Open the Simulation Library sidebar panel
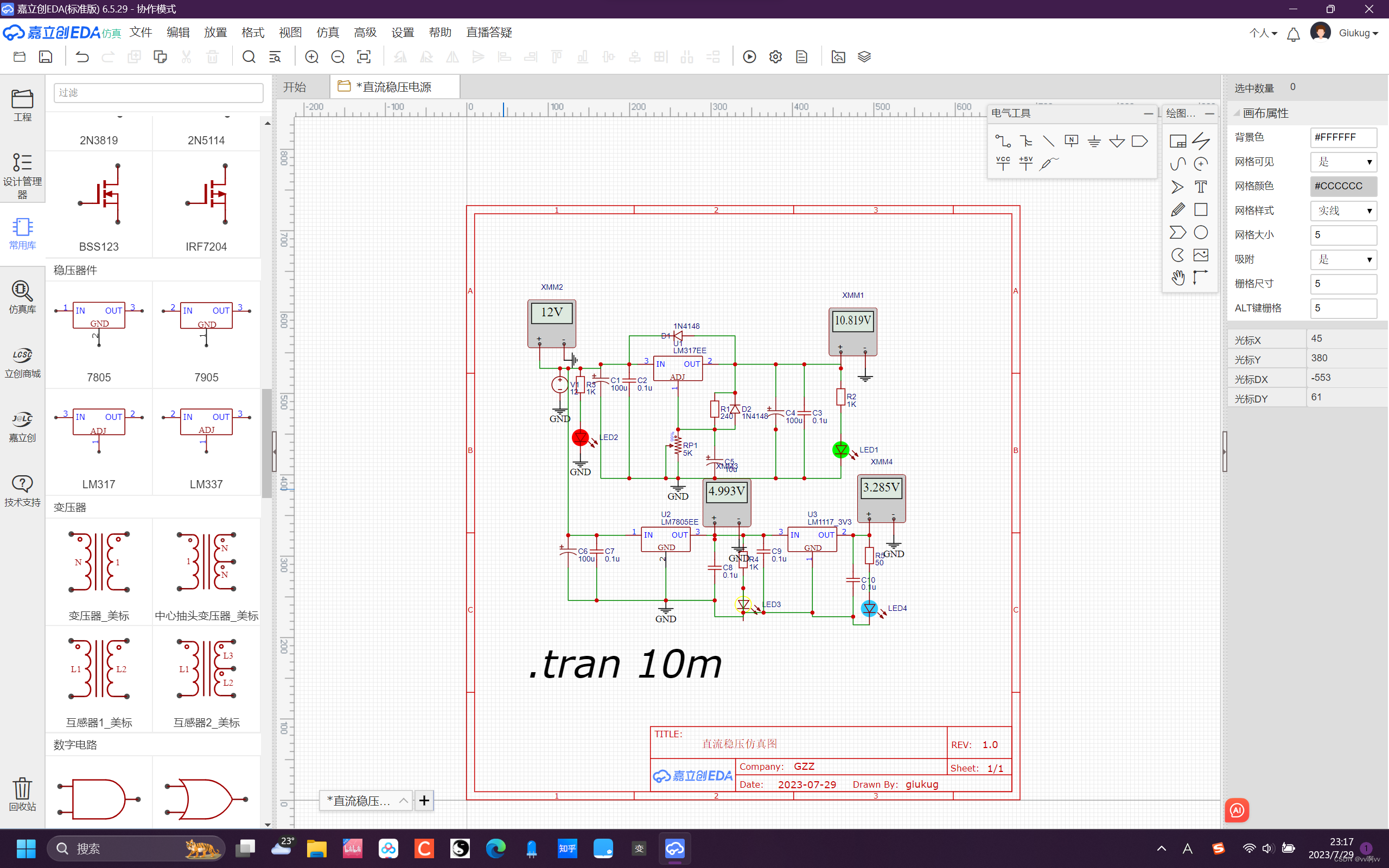 22,297
